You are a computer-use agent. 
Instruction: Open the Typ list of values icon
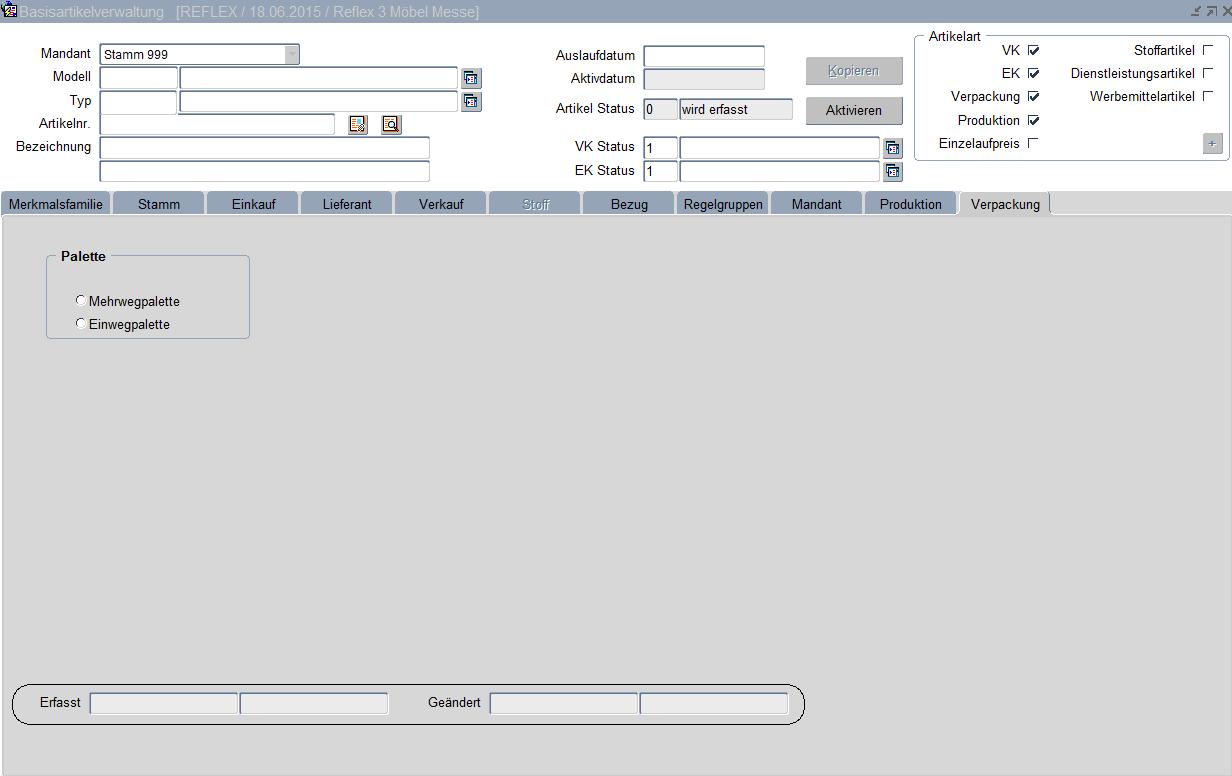pos(471,101)
